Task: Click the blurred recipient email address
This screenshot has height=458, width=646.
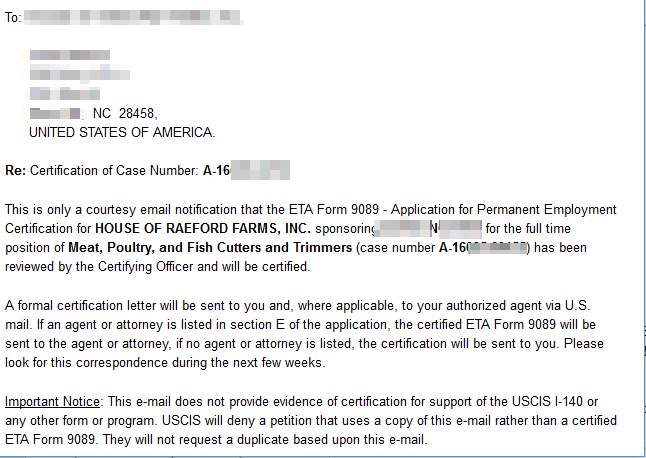Action: (132, 18)
